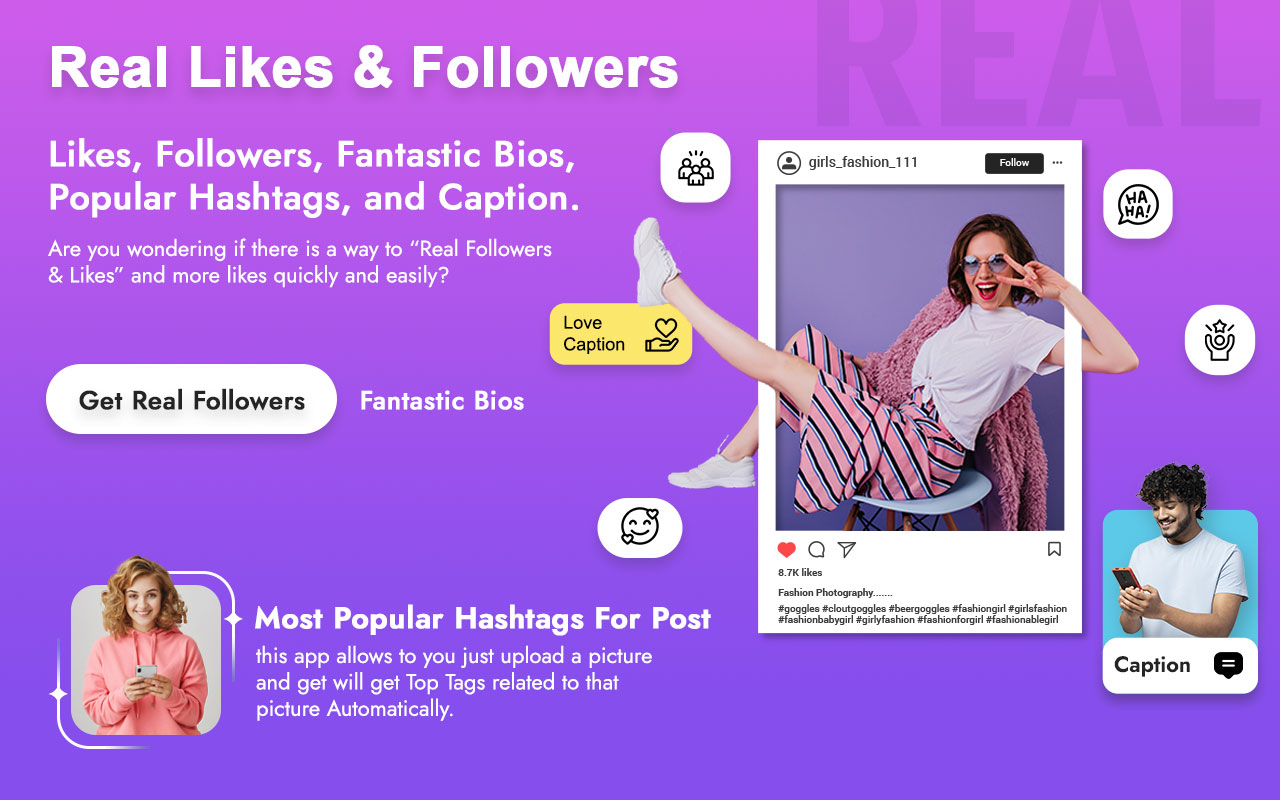Click the winking face emoji icon

[x=639, y=527]
